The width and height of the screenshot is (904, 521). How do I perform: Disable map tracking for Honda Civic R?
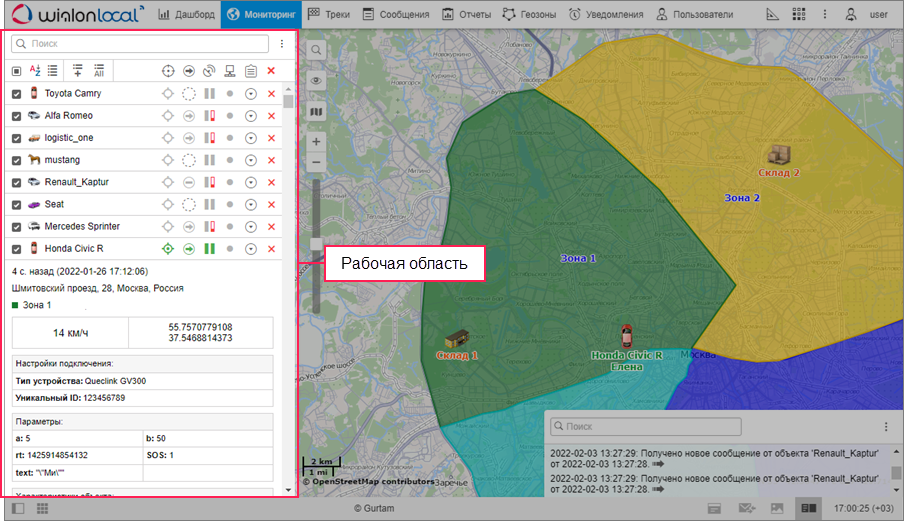[168, 249]
